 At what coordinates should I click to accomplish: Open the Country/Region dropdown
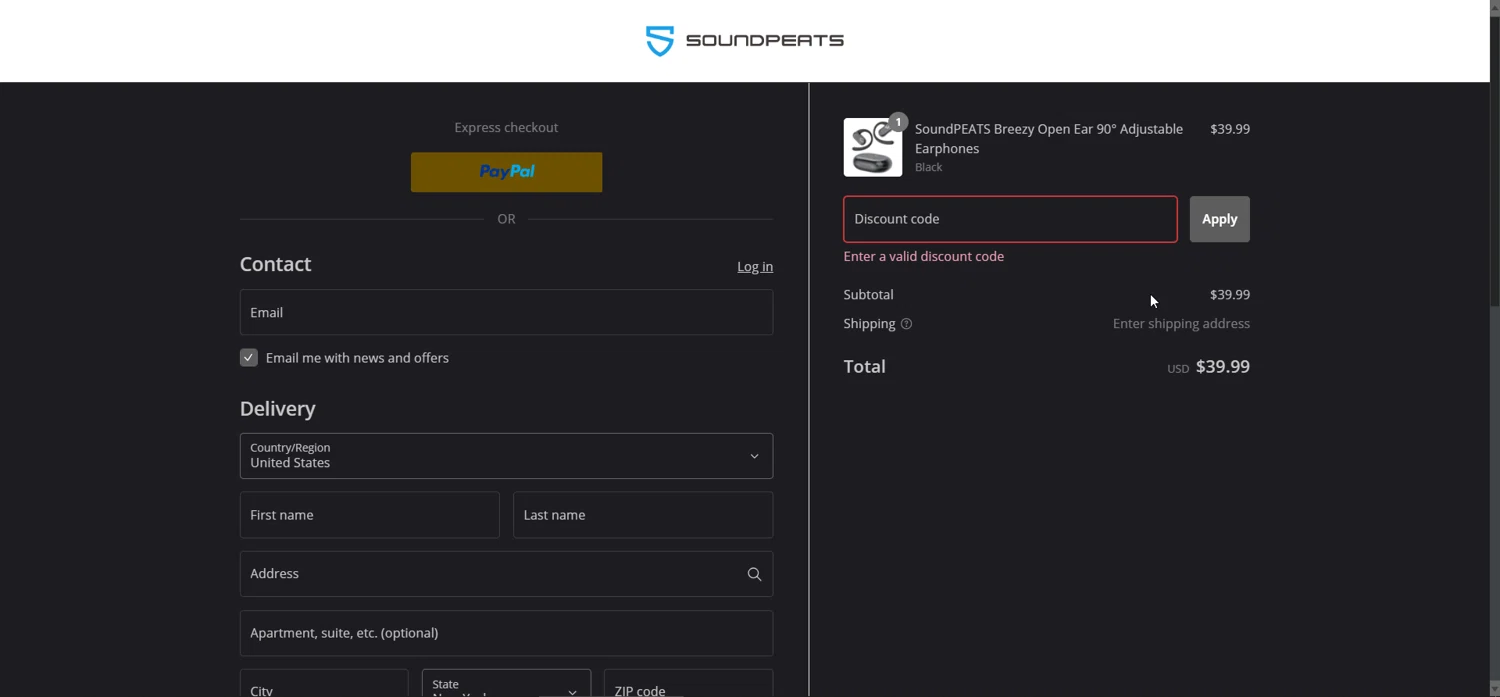(x=506, y=456)
